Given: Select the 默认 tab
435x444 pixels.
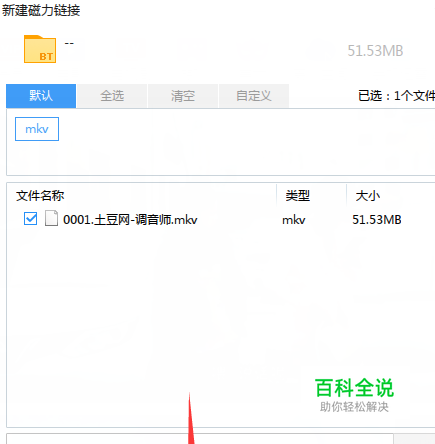Looking at the screenshot, I should pyautogui.click(x=41, y=96).
